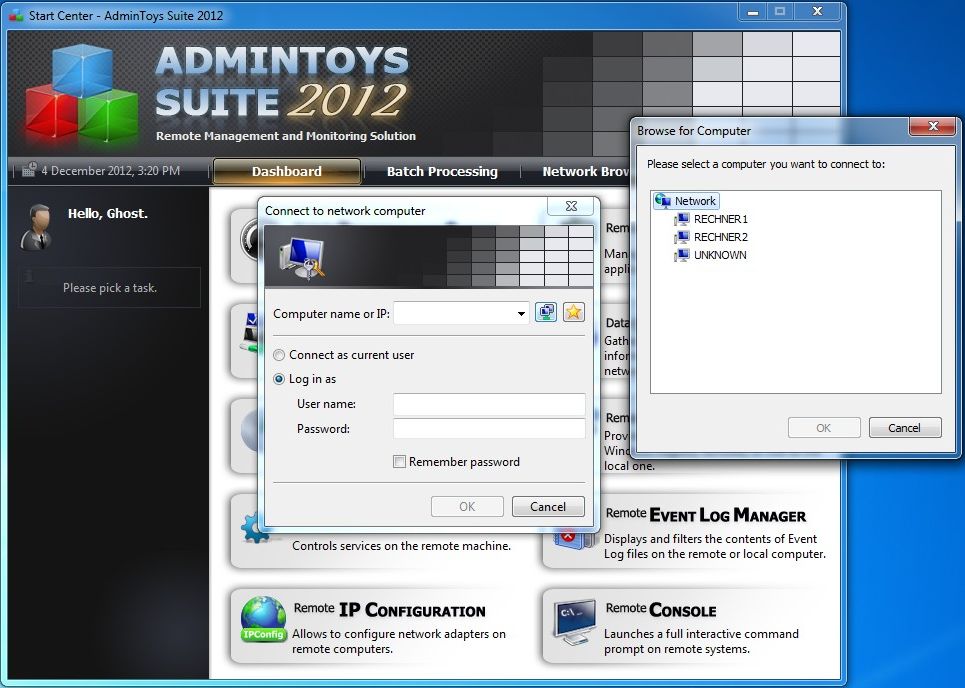965x688 pixels.
Task: Select Connect as current user
Action: point(343,355)
